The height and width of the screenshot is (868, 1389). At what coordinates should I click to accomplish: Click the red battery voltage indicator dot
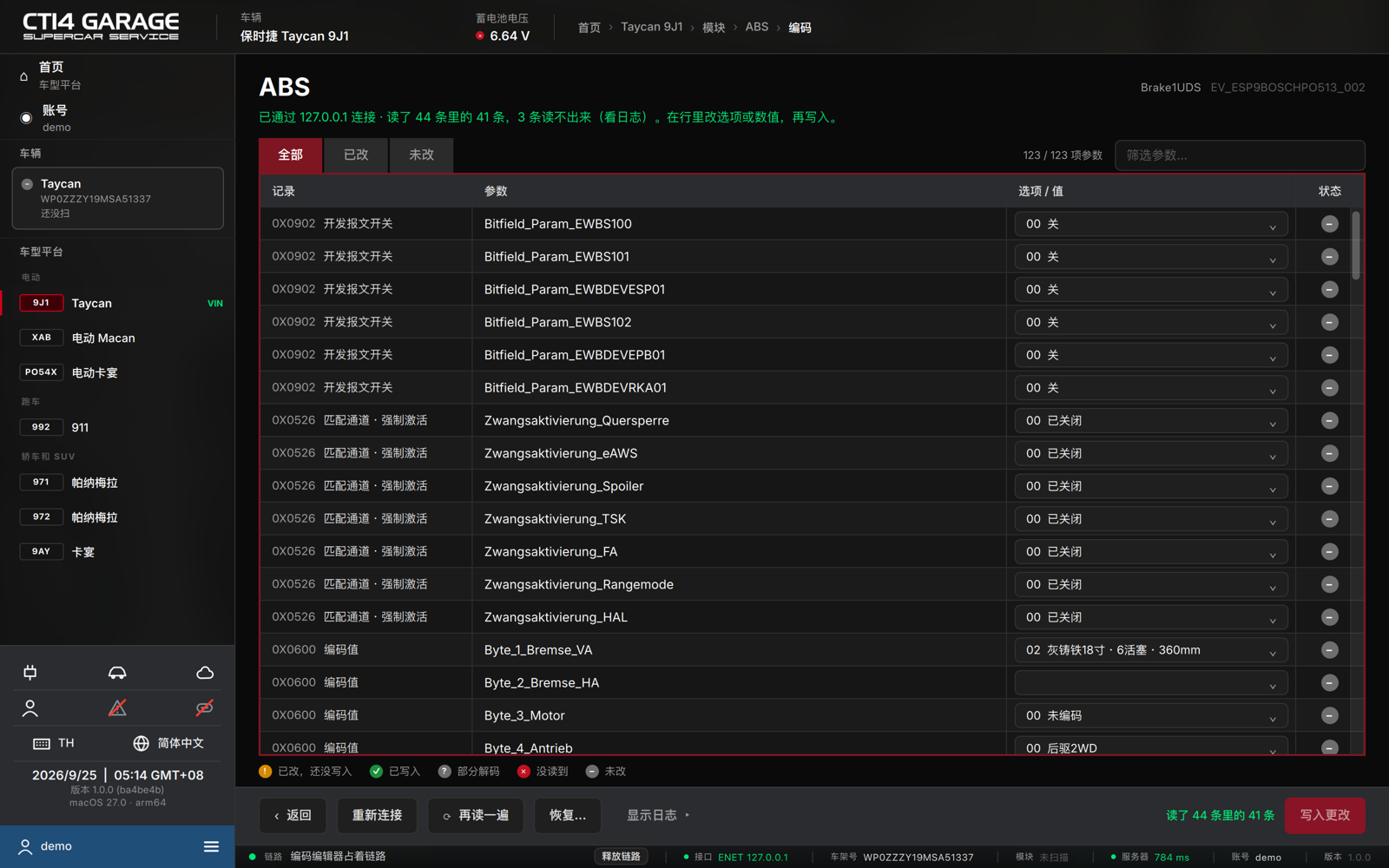(480, 36)
